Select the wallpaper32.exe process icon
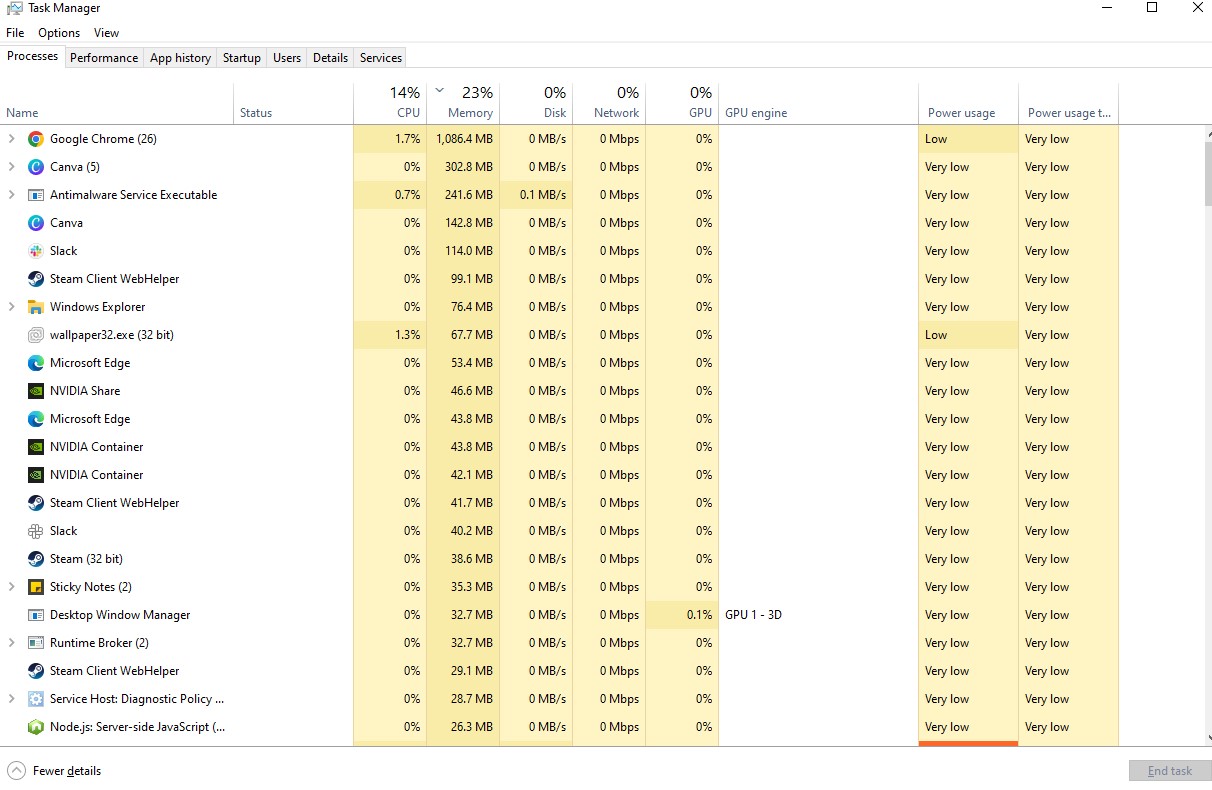 pyautogui.click(x=36, y=335)
